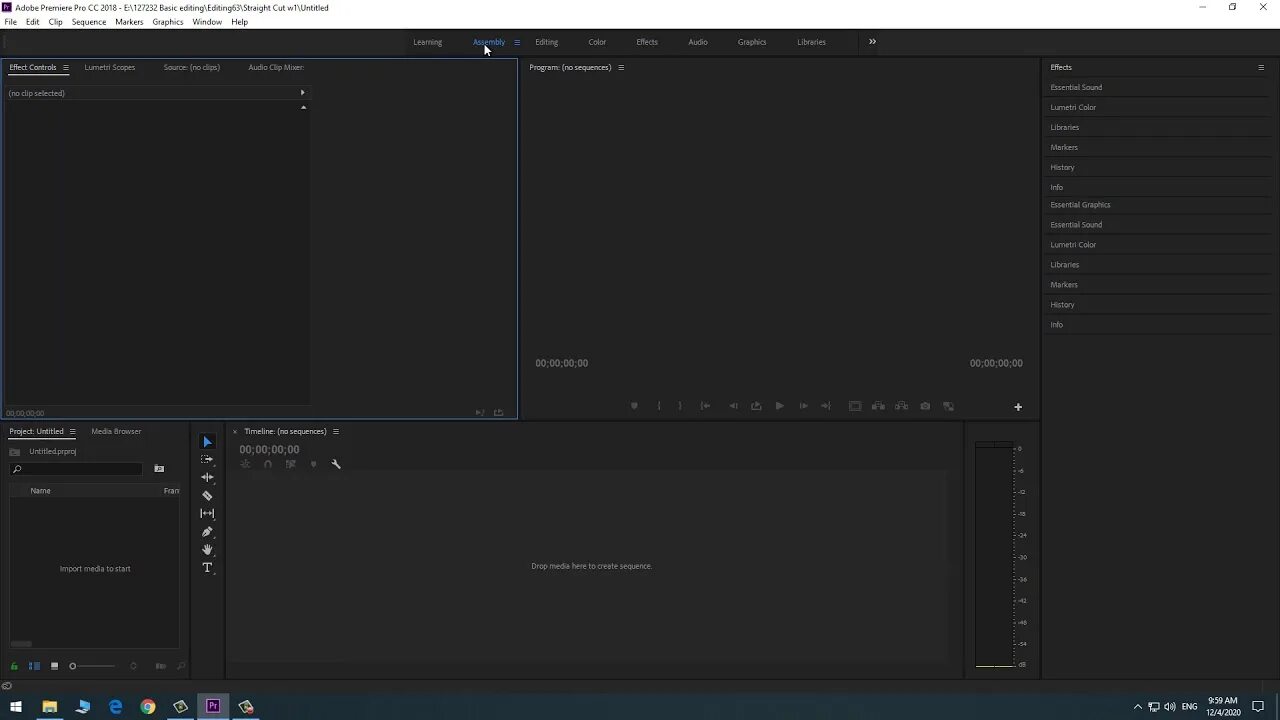This screenshot has width=1280, height=720.
Task: Switch to Media Browser tab
Action: pos(116,431)
